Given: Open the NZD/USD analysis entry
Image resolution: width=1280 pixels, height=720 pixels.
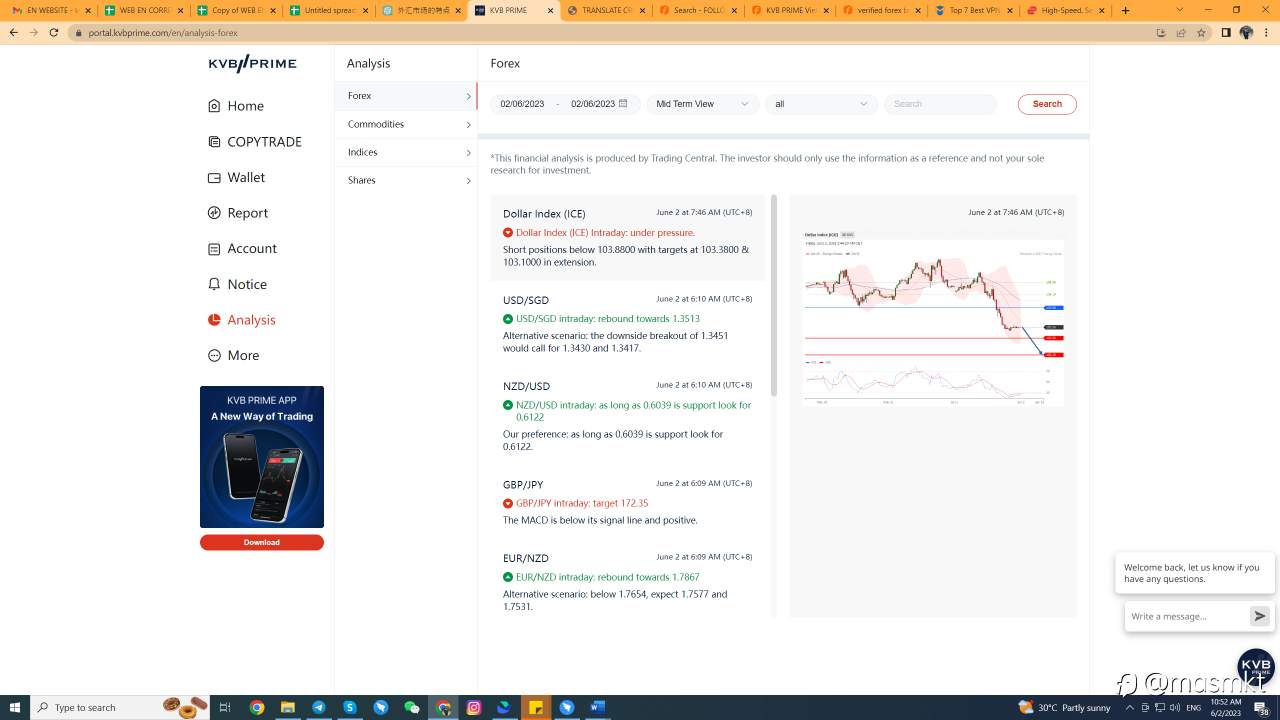Looking at the screenshot, I should [628, 415].
